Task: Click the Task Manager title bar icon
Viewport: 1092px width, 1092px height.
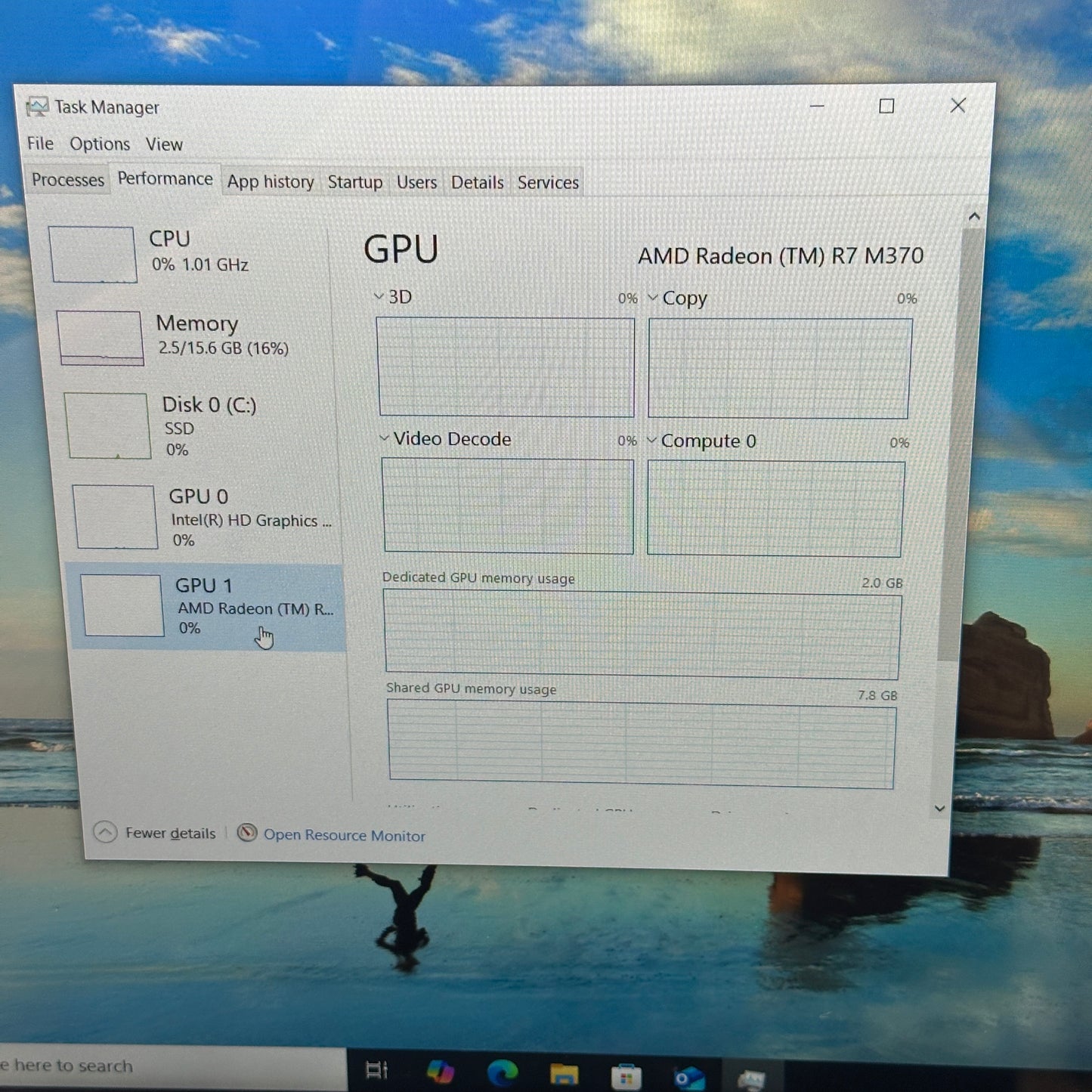Action: pyautogui.click(x=37, y=107)
